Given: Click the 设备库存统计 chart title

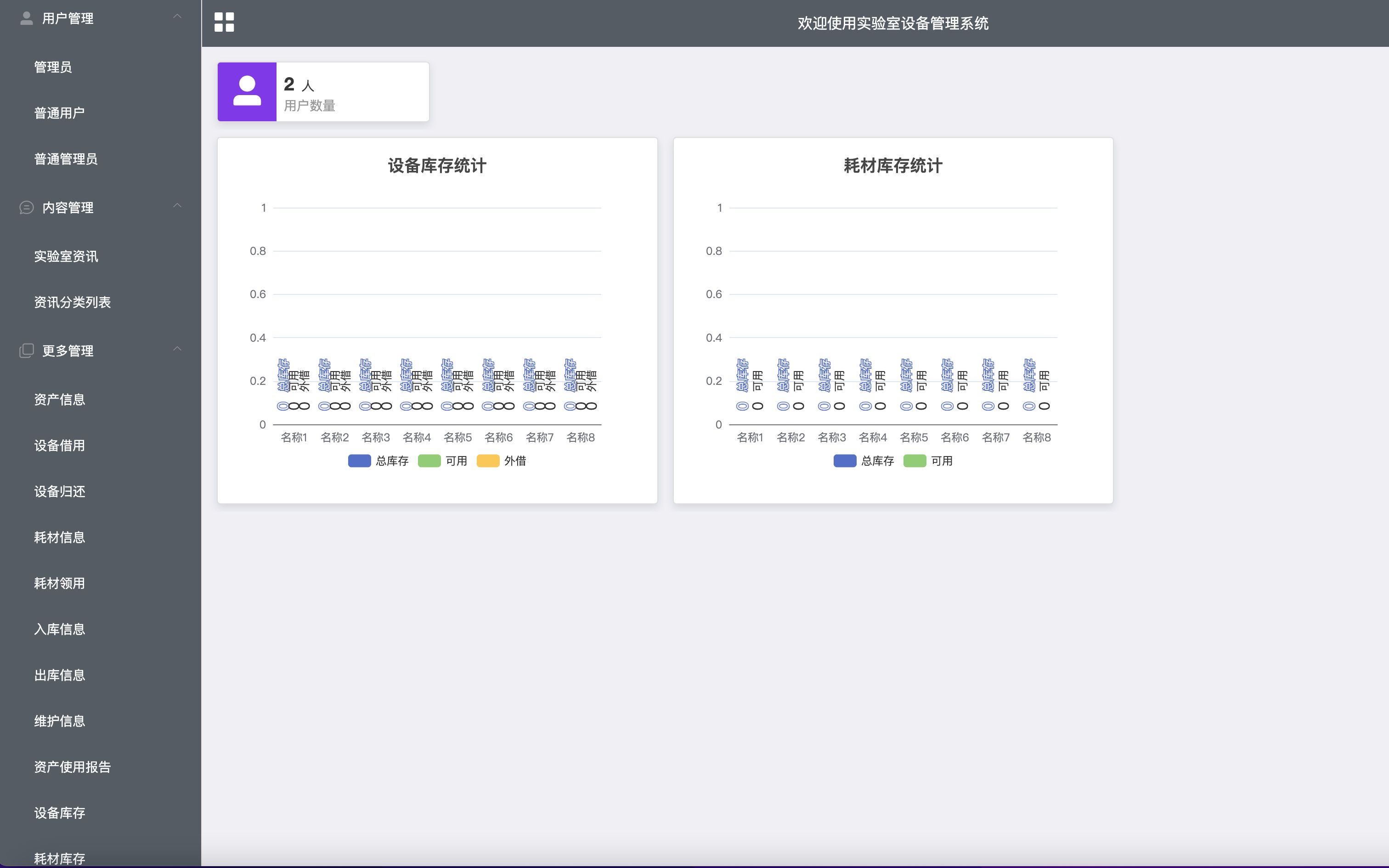Looking at the screenshot, I should [437, 166].
